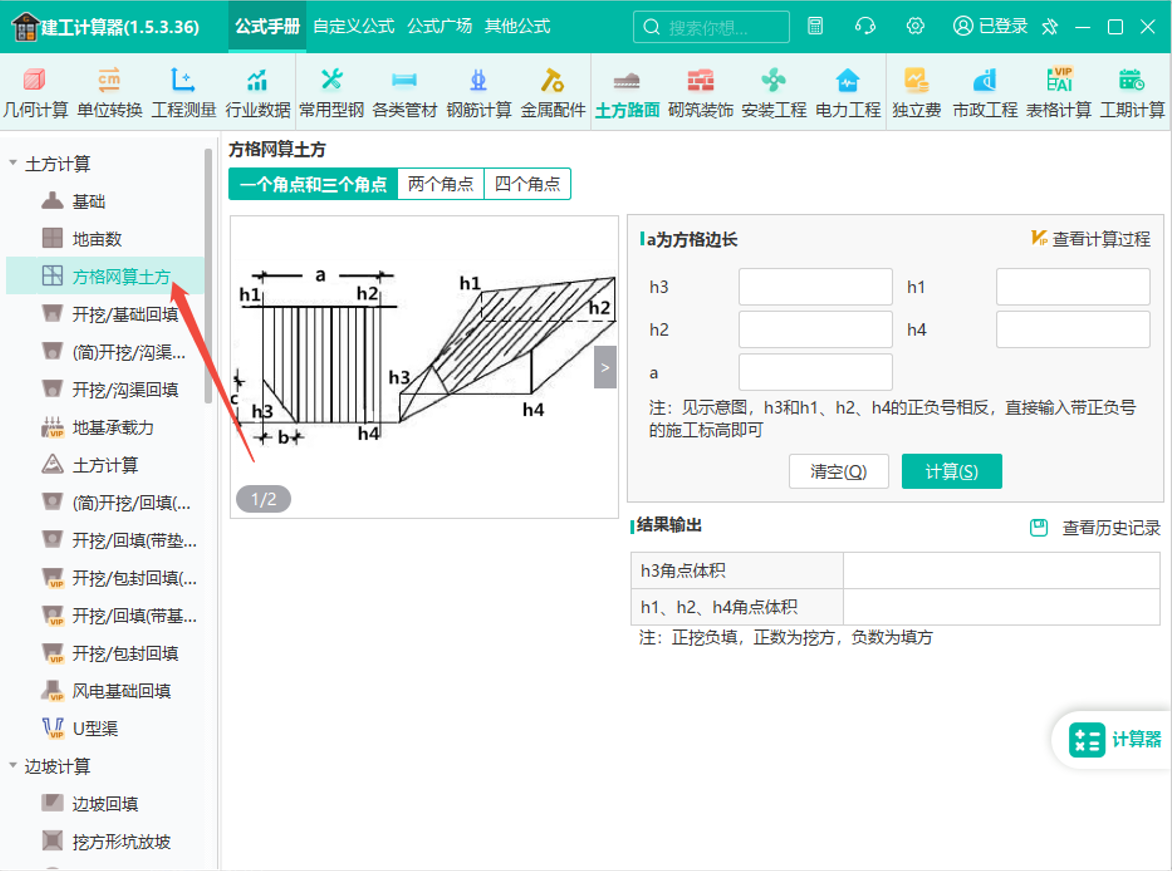Open customer service headset icon
This screenshot has height=871, width=1173.
866,26
